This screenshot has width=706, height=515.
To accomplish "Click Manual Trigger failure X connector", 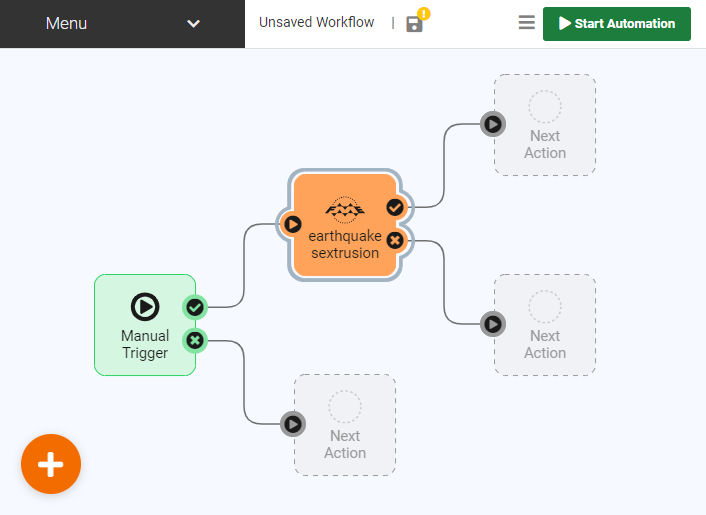I will click(195, 341).
